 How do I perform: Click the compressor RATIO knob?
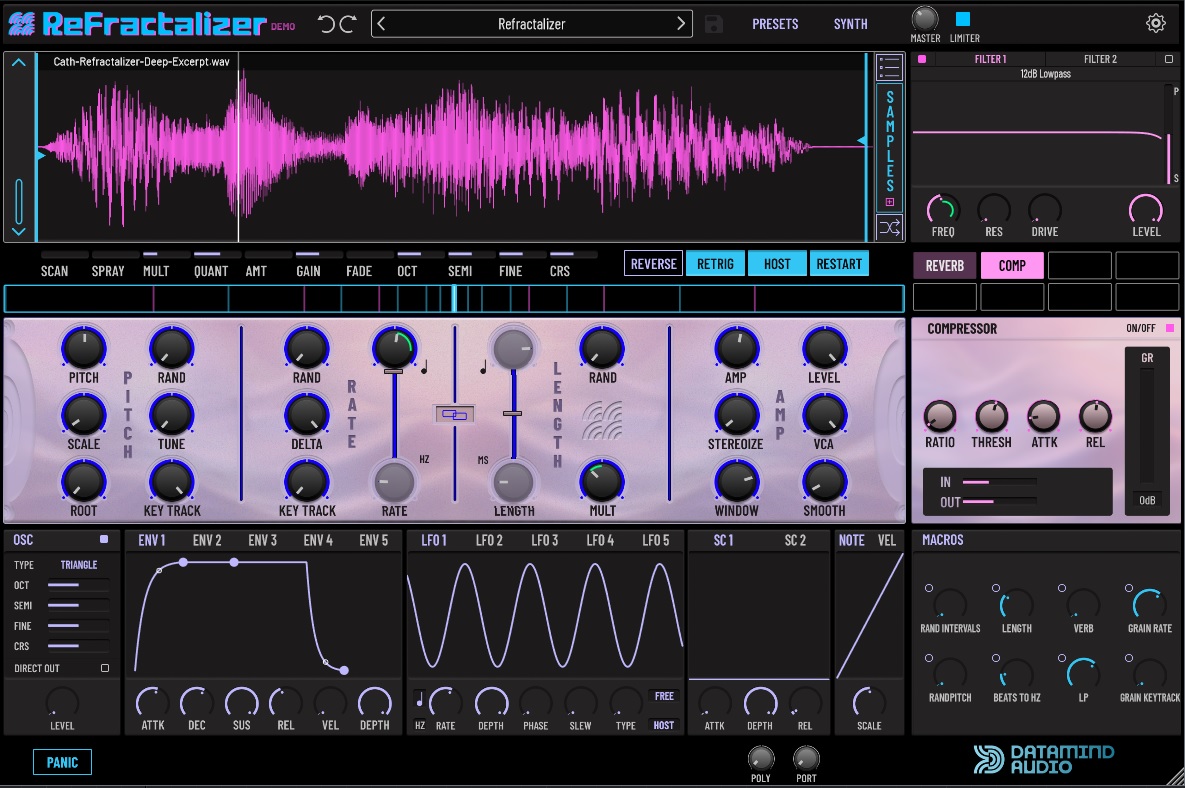point(940,416)
